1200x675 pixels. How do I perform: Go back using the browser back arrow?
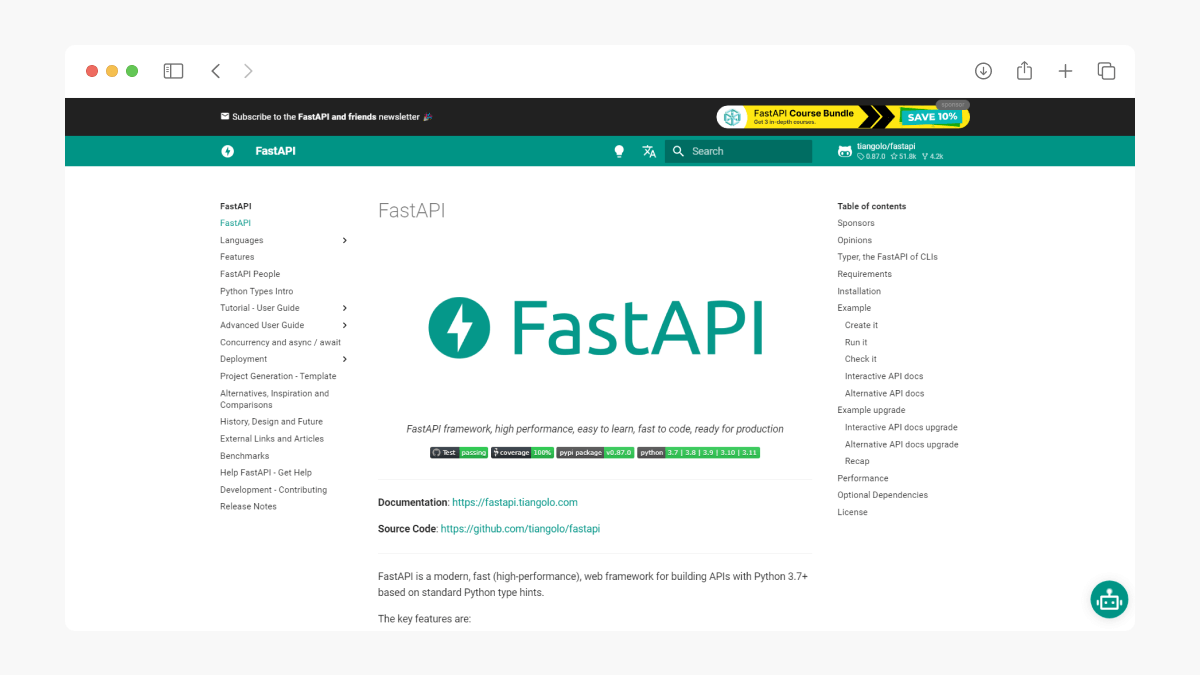coord(215,71)
